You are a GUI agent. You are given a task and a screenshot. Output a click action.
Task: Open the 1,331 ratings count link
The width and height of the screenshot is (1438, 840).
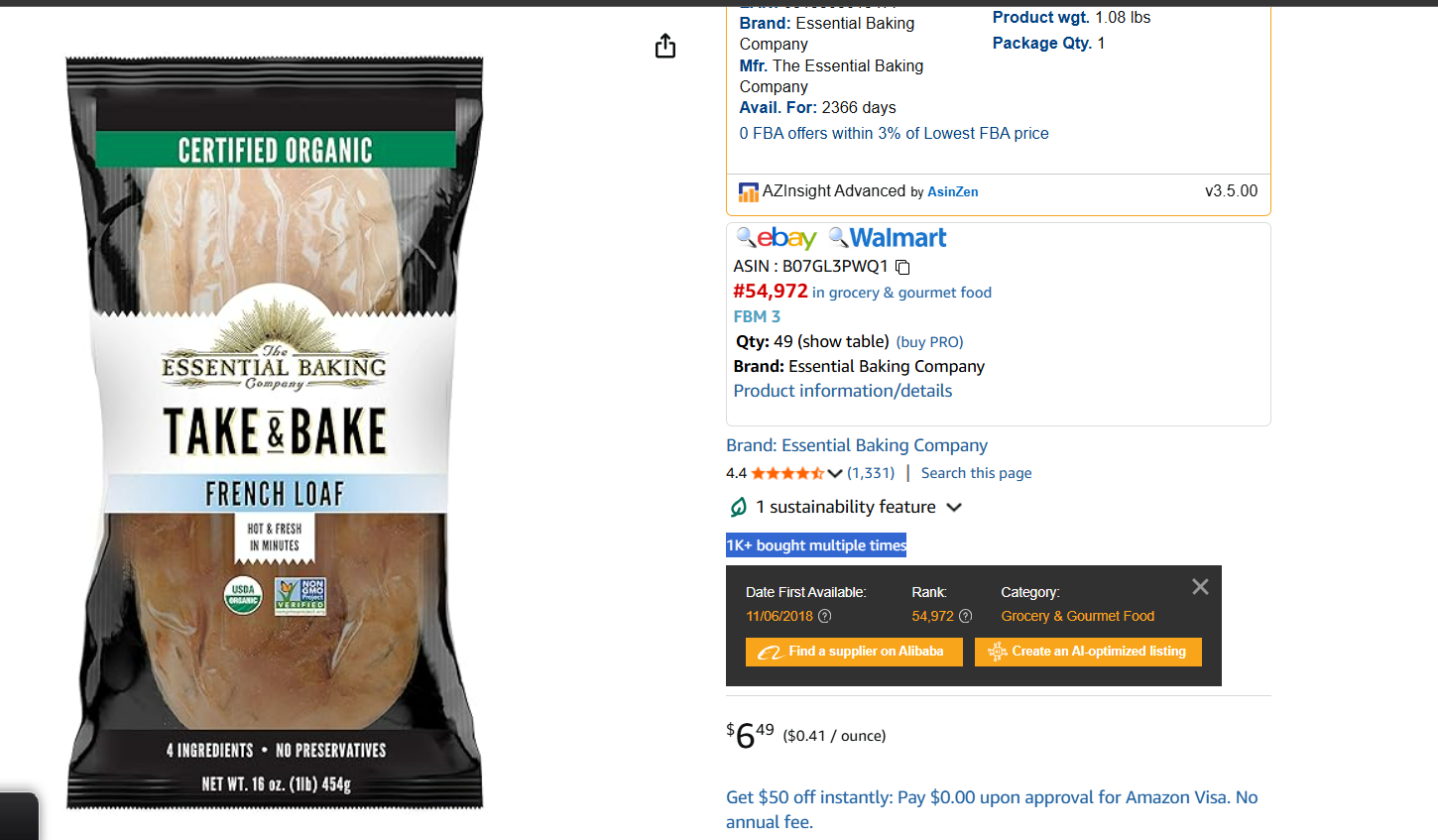click(x=871, y=473)
